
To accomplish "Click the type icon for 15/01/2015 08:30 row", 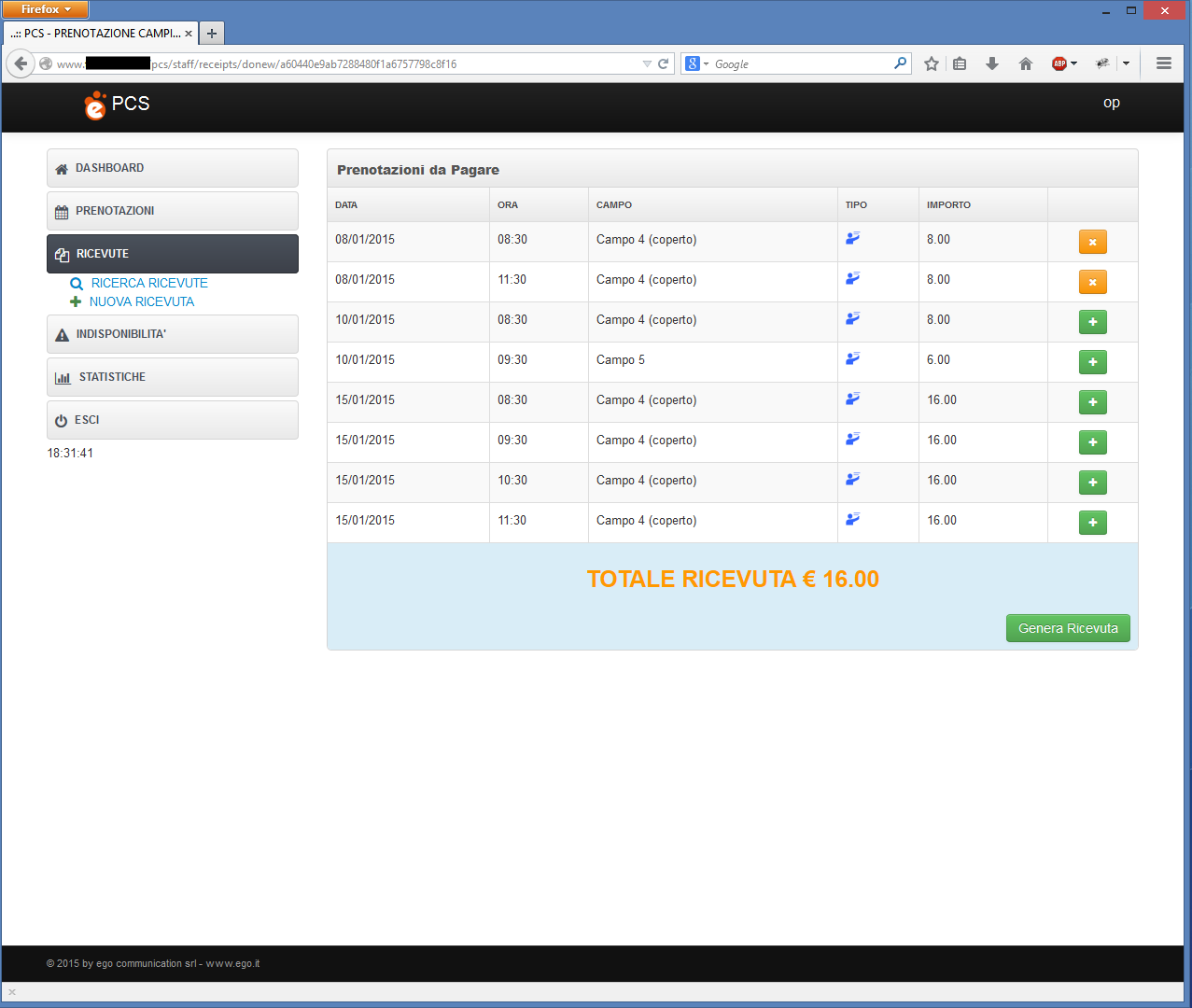I will pos(852,399).
